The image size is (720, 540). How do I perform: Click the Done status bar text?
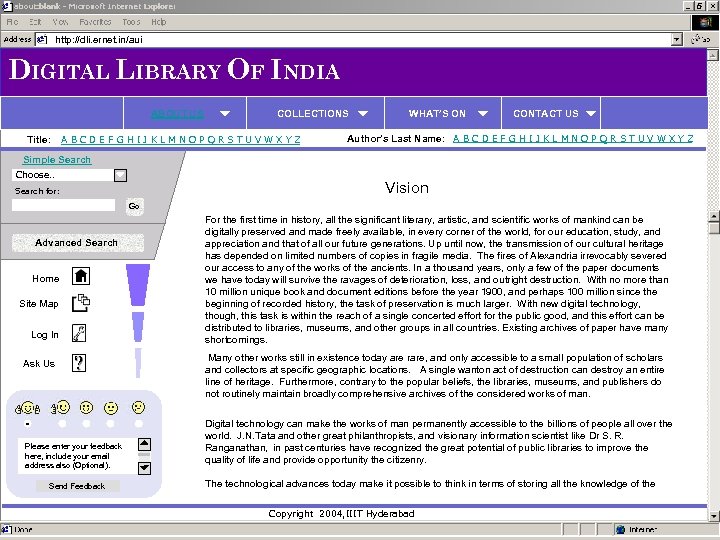pyautogui.click(x=23, y=529)
